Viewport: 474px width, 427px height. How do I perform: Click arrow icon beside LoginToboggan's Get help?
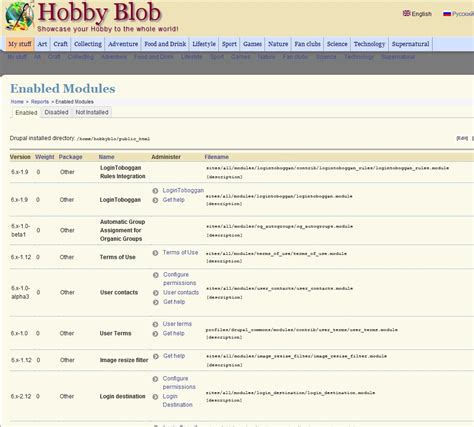[x=155, y=200]
